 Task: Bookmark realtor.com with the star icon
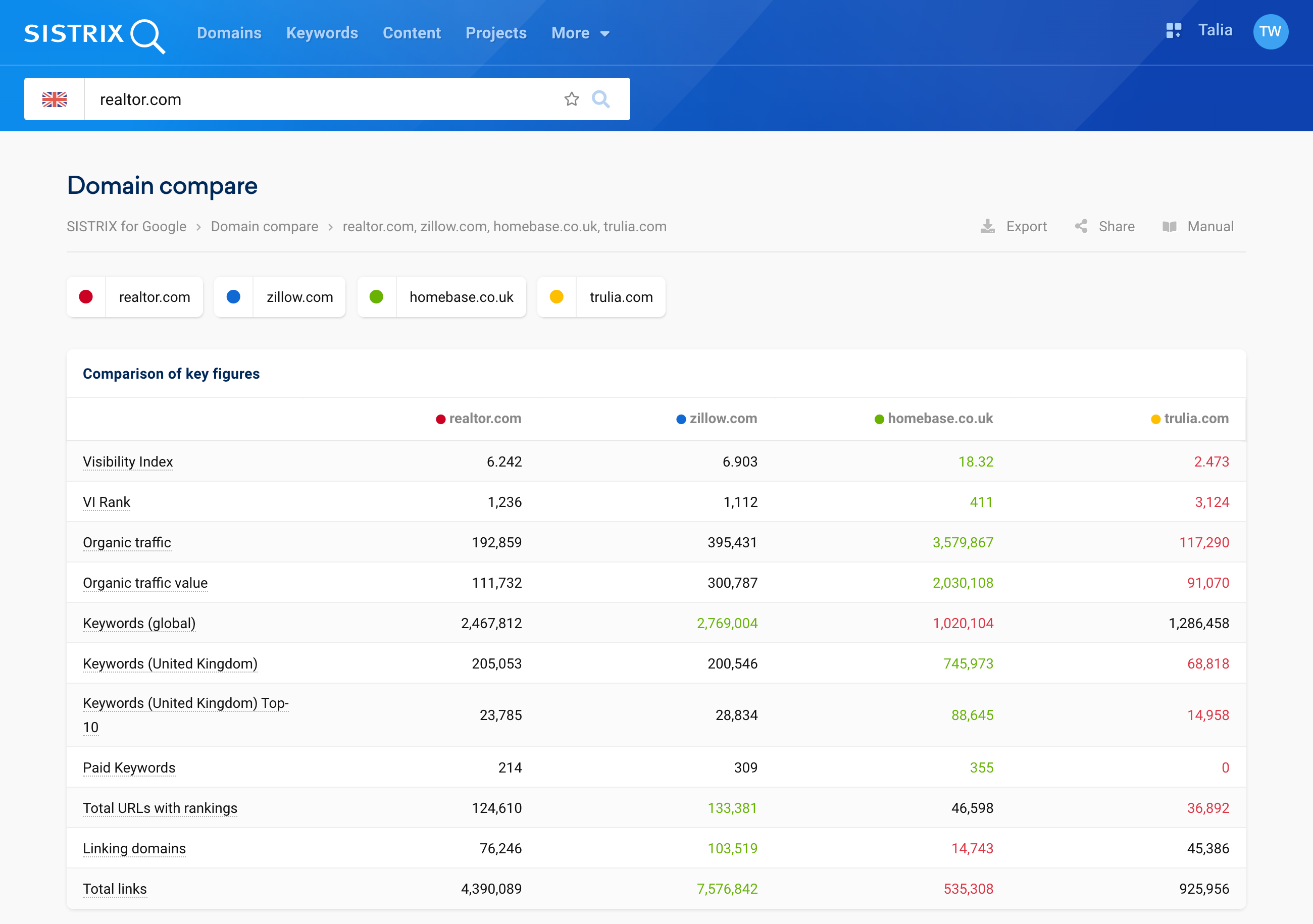click(571, 99)
